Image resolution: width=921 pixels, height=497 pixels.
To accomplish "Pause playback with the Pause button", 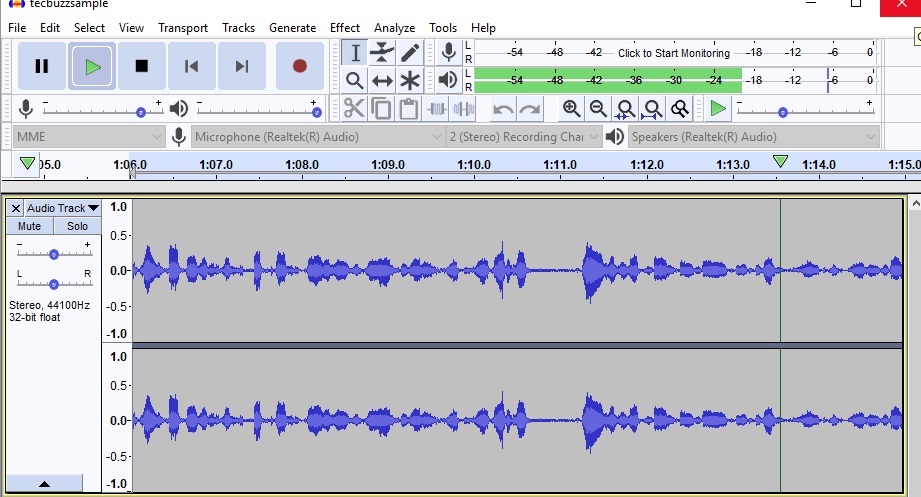I will (x=42, y=66).
